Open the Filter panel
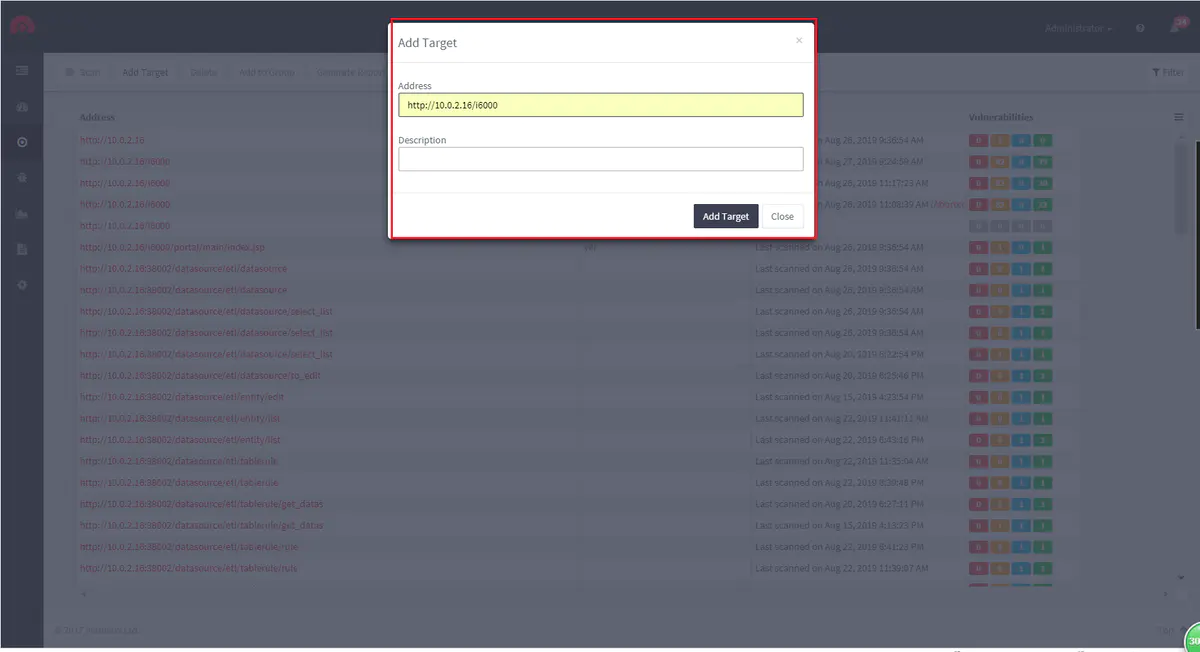The width and height of the screenshot is (1200, 652). [1167, 72]
